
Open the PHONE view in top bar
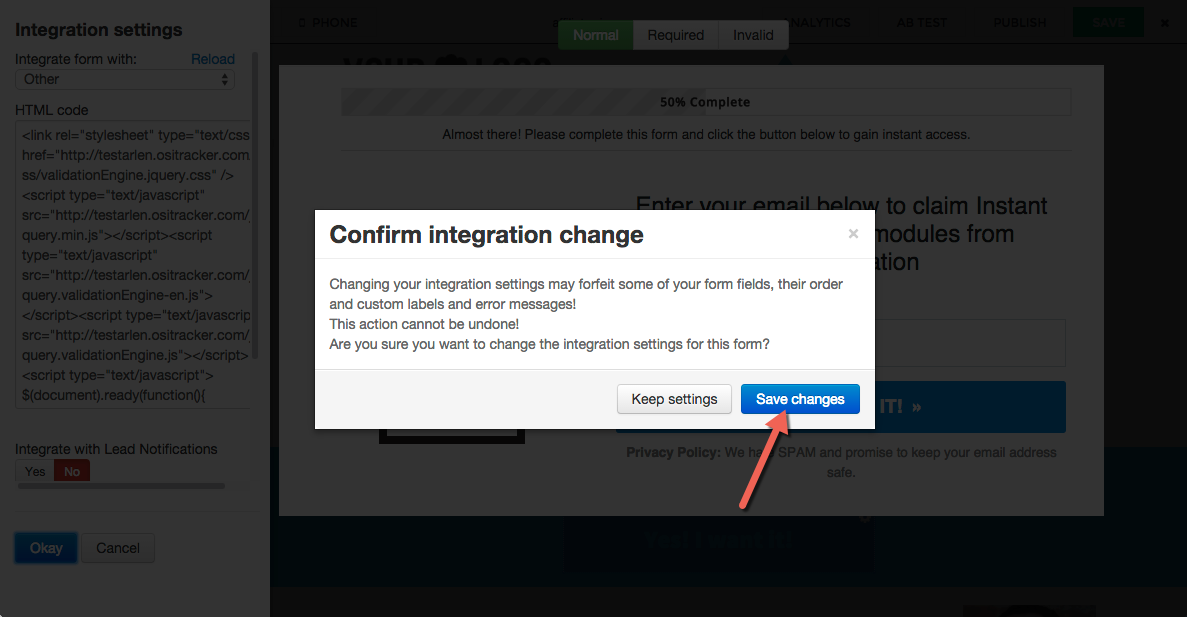(x=327, y=23)
